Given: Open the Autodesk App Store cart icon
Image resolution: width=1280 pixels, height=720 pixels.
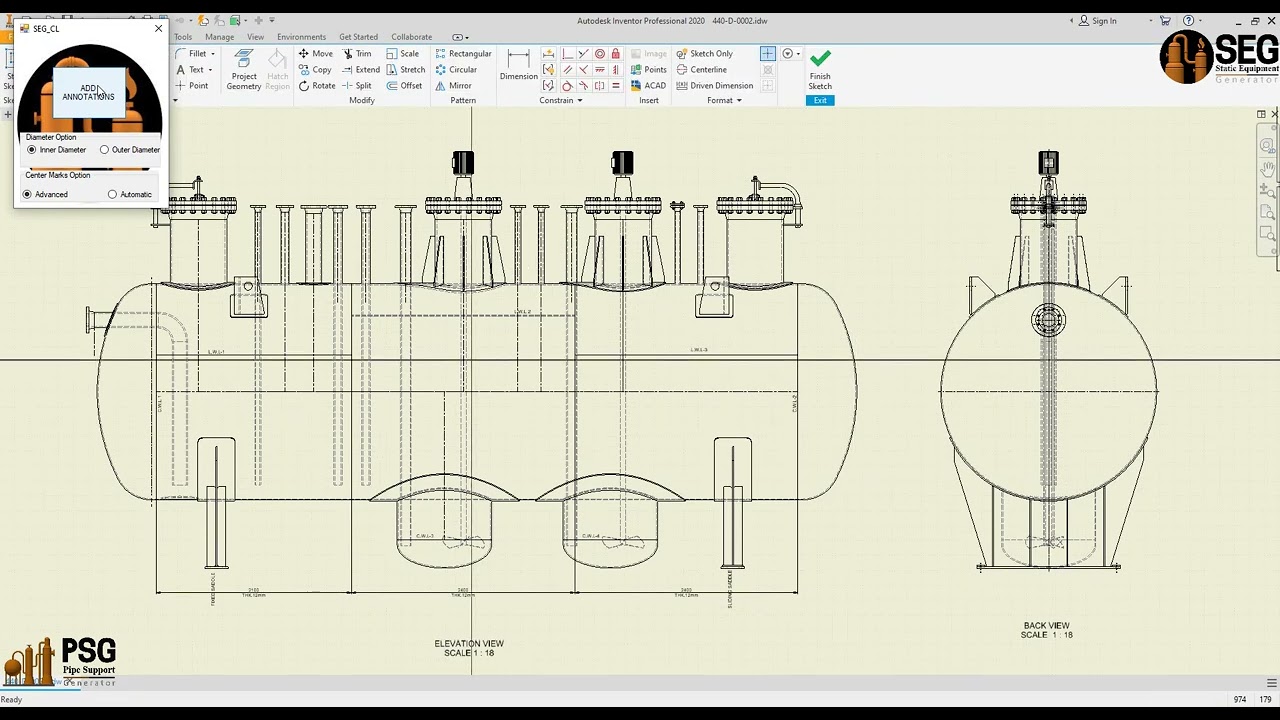Looking at the screenshot, I should 1165,20.
